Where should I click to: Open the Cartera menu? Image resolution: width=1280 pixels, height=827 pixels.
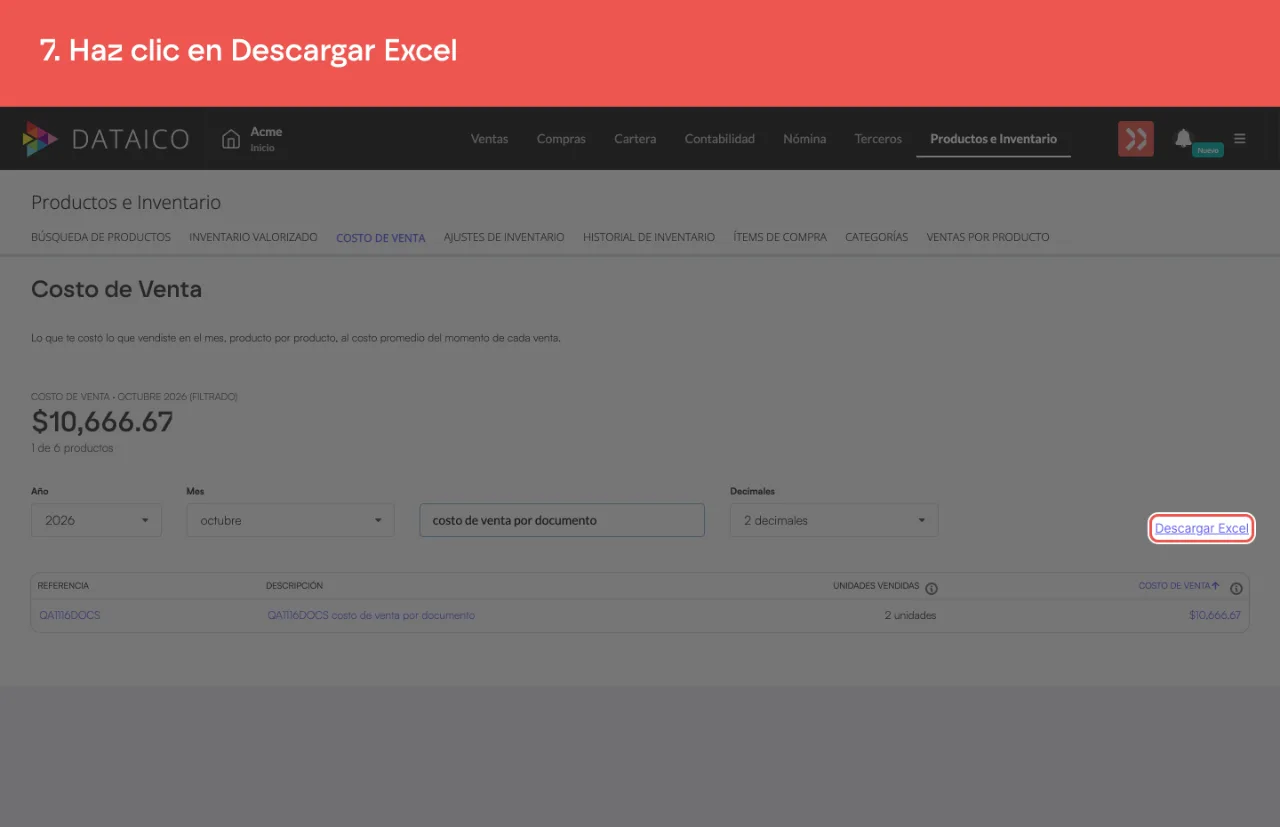tap(635, 139)
